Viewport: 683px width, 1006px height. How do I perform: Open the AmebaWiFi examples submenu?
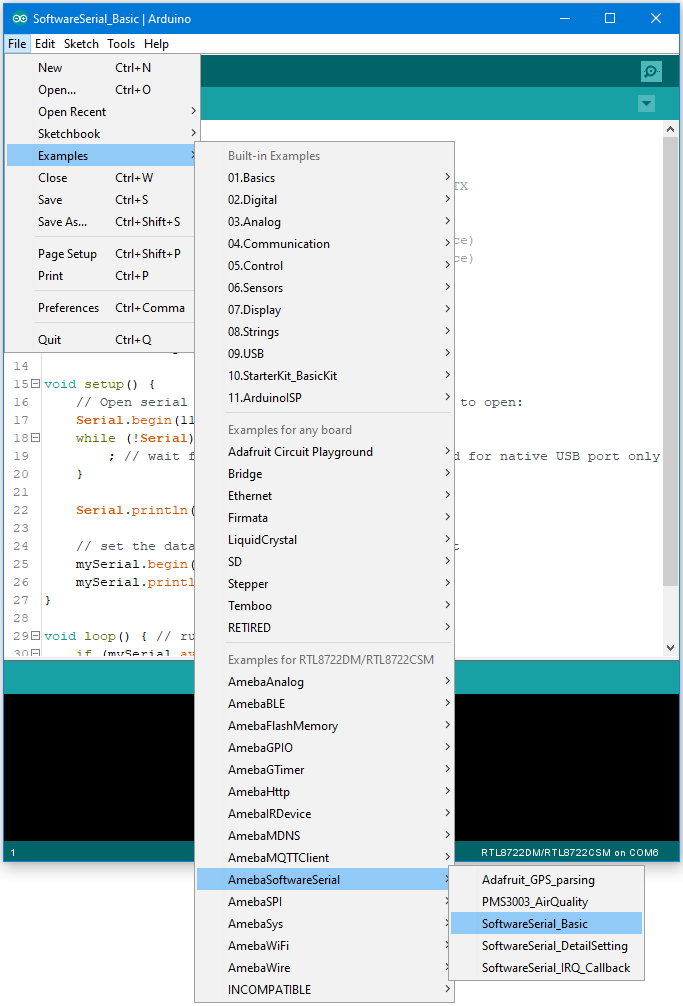(x=325, y=946)
